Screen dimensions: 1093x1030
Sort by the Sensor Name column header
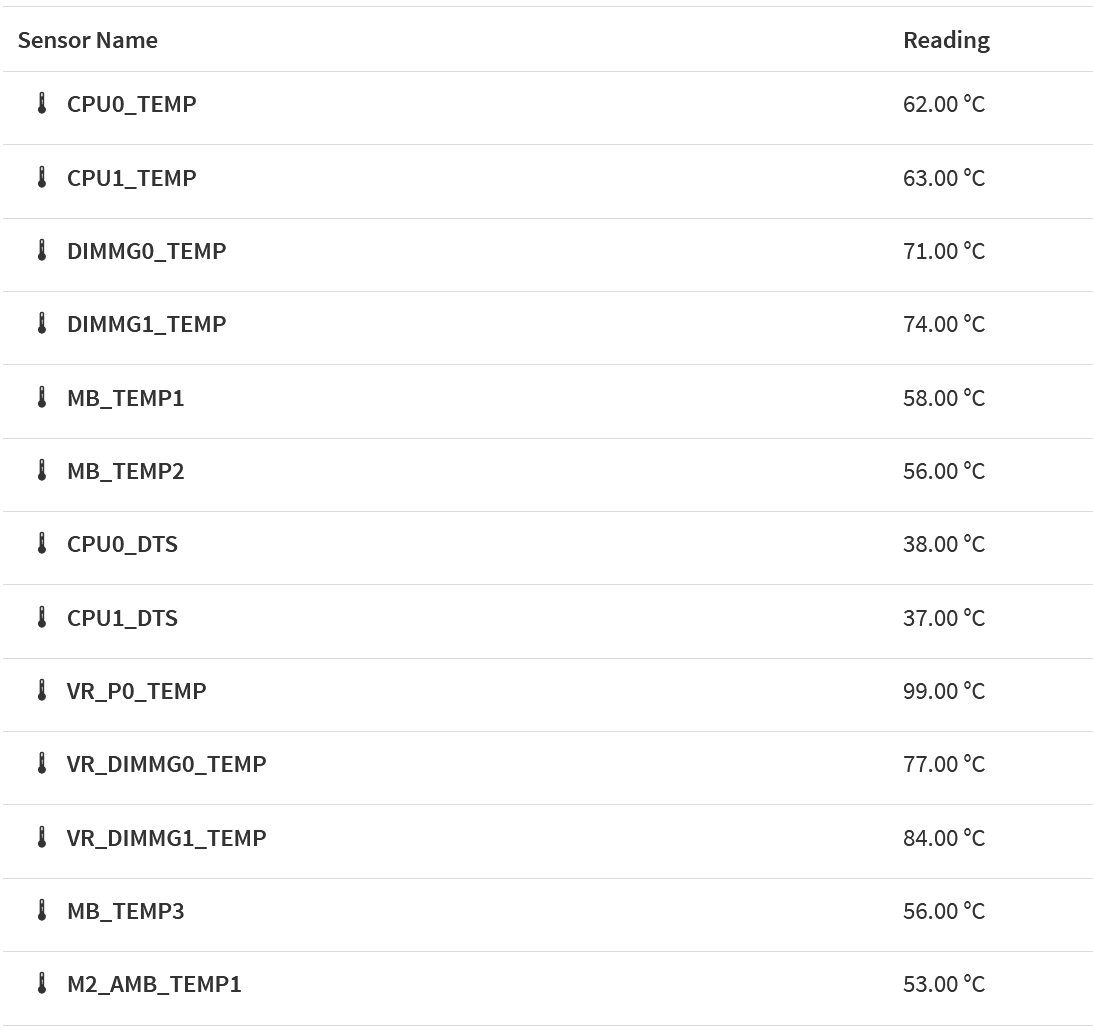pyautogui.click(x=88, y=40)
